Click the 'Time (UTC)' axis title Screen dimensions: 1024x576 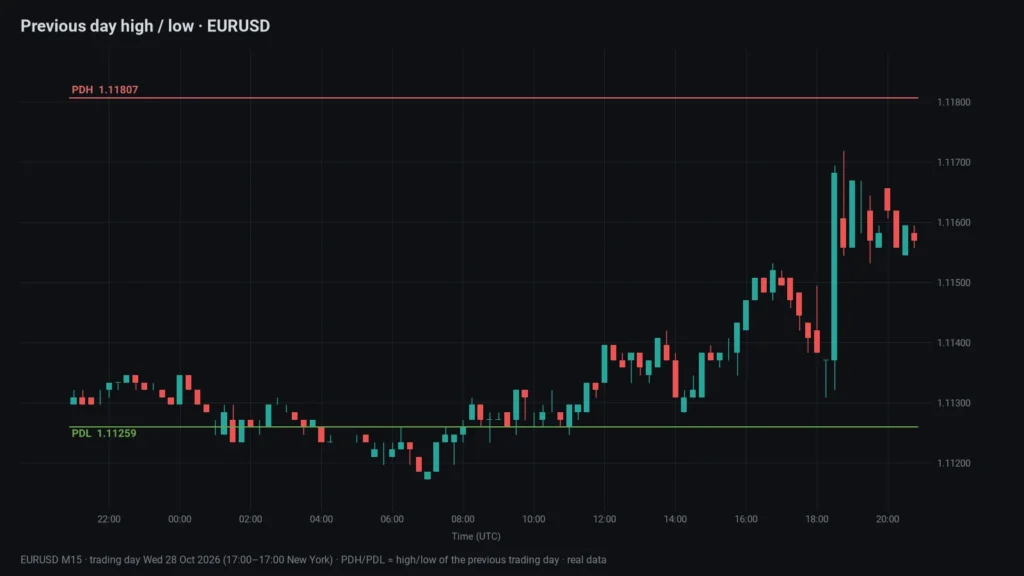[476, 536]
